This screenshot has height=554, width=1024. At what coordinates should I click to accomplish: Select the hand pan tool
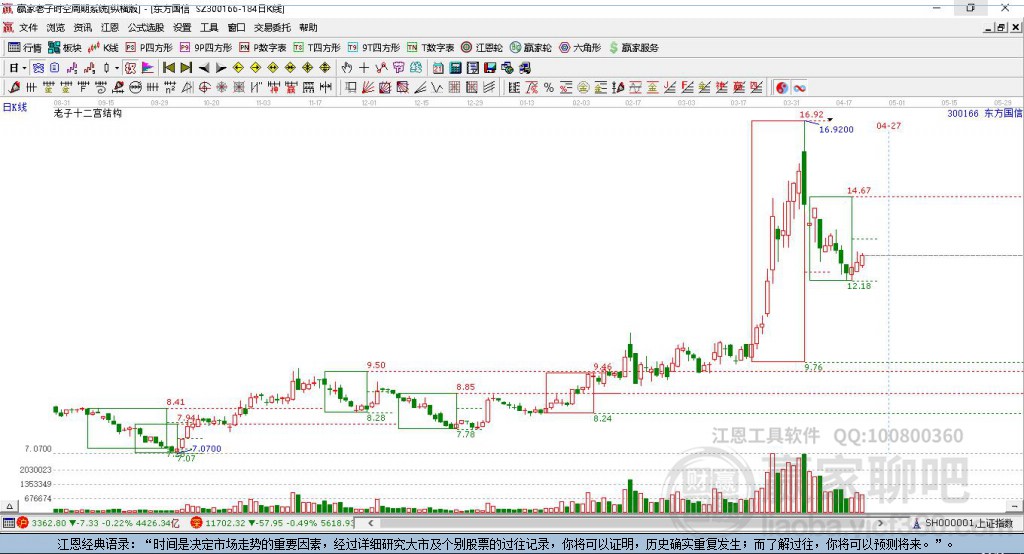pos(347,68)
